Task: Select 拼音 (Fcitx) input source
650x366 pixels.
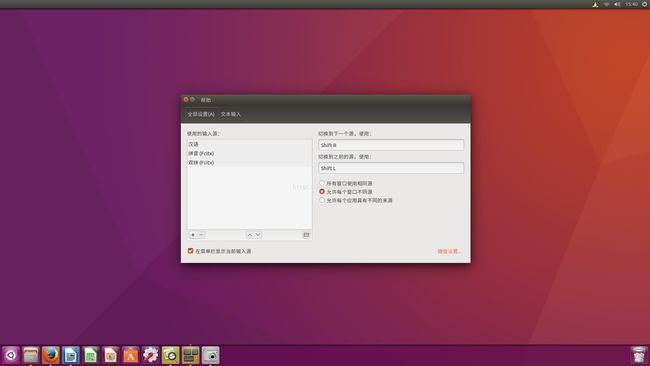Action: (x=249, y=153)
